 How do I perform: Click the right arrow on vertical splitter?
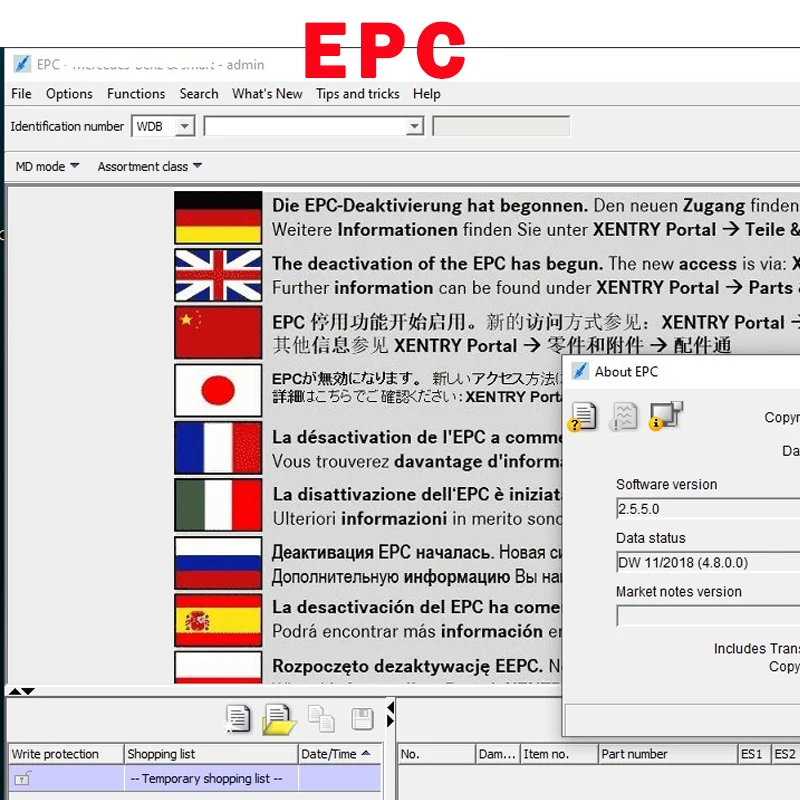click(x=390, y=721)
